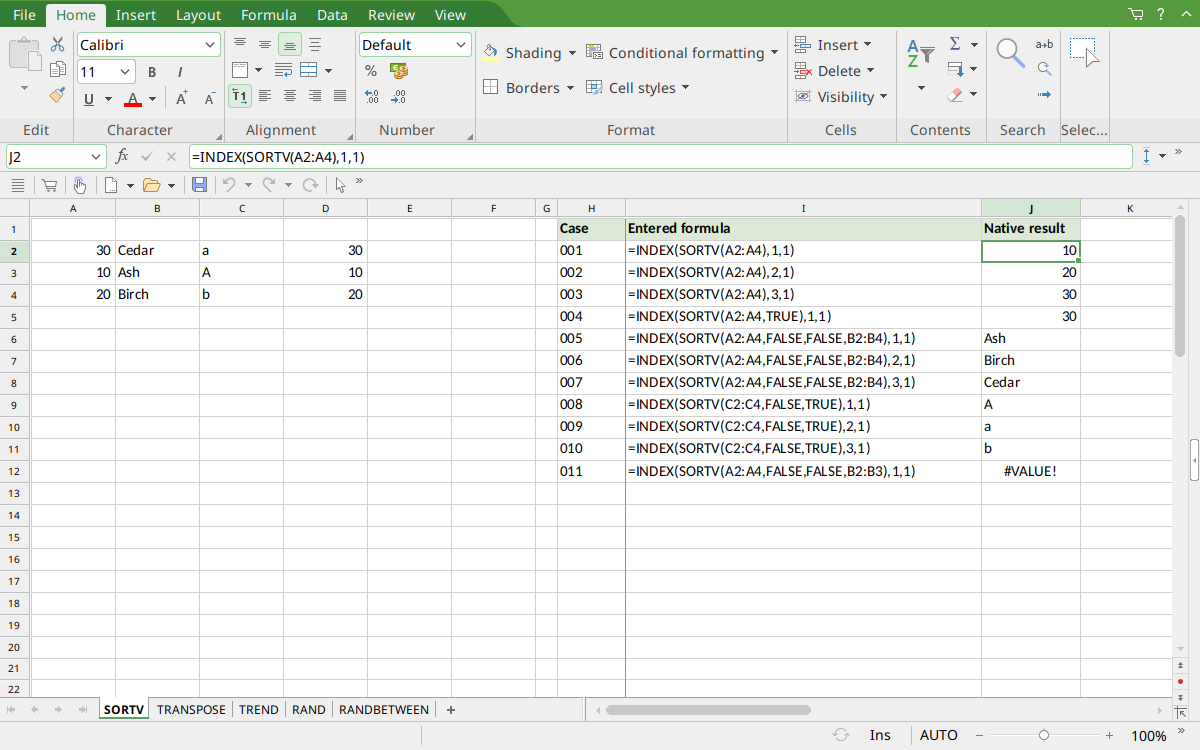Click the zoom slider handle
Image resolution: width=1200 pixels, height=750 pixels.
point(1044,735)
